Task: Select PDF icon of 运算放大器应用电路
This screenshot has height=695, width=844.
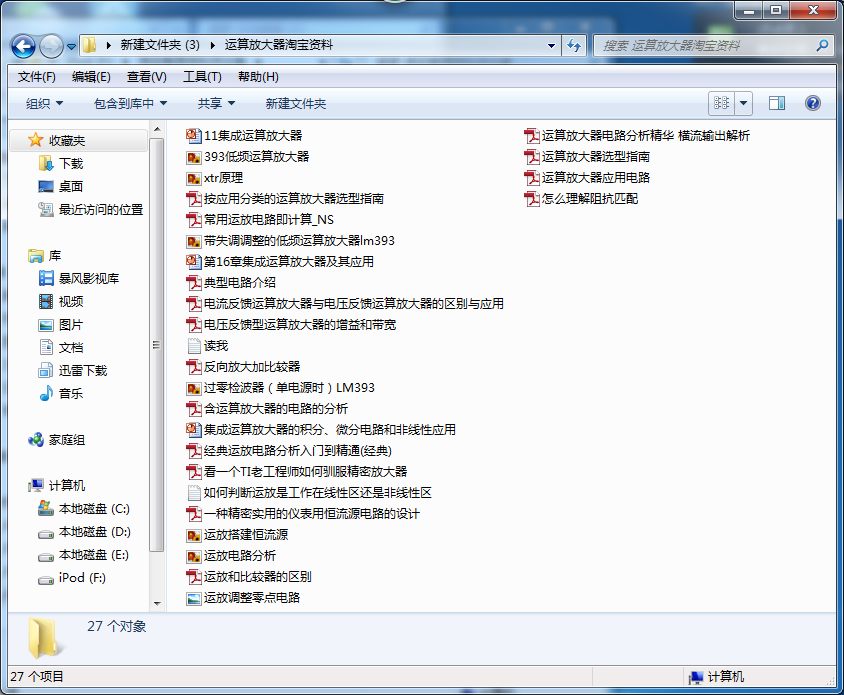Action: [x=531, y=178]
